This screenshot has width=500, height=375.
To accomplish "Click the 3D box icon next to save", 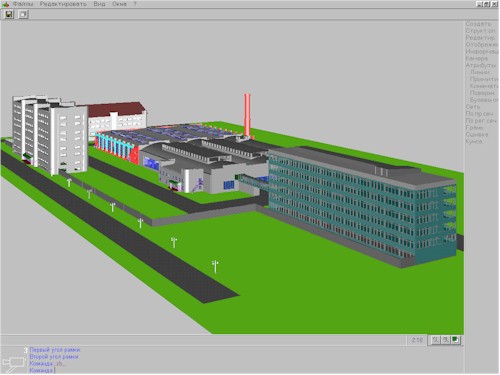I will 23,14.
